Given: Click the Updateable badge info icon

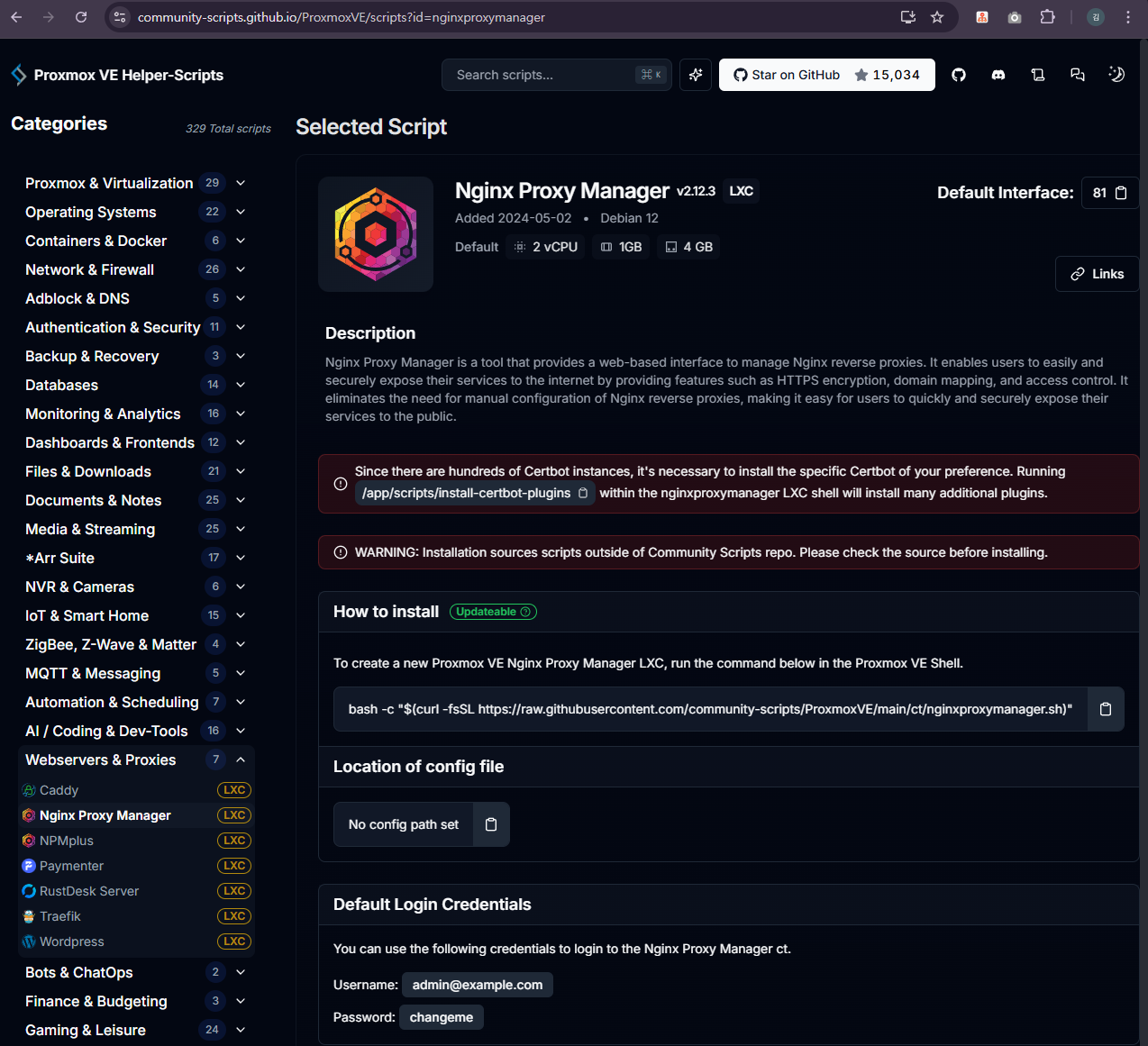Looking at the screenshot, I should [526, 612].
